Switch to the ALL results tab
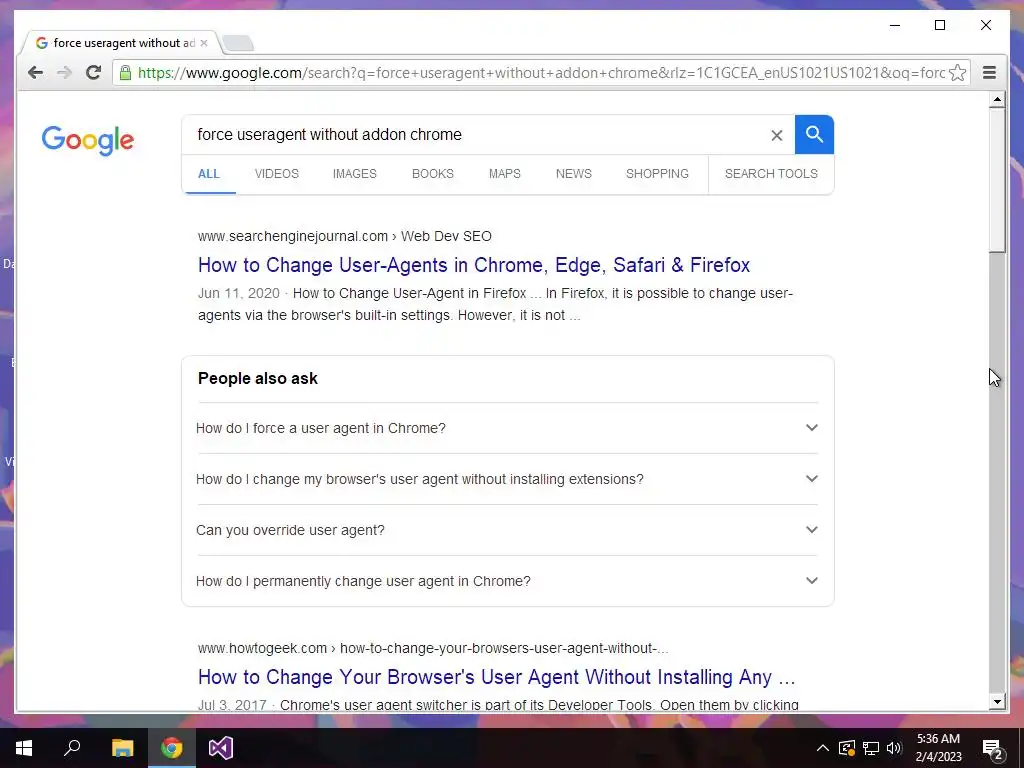Image resolution: width=1024 pixels, height=768 pixels. click(x=209, y=174)
